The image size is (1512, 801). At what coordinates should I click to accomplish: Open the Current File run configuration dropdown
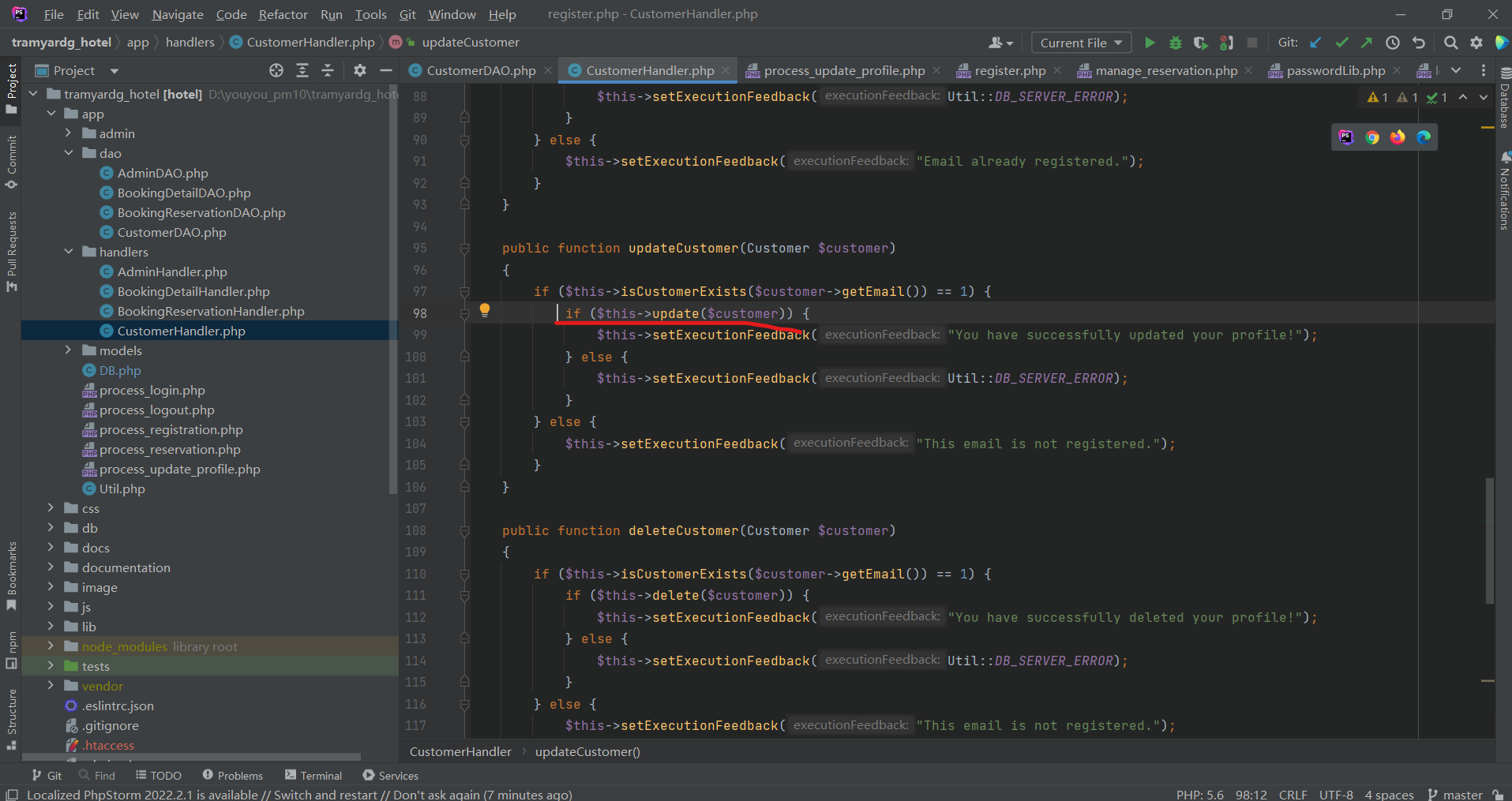(x=1080, y=43)
